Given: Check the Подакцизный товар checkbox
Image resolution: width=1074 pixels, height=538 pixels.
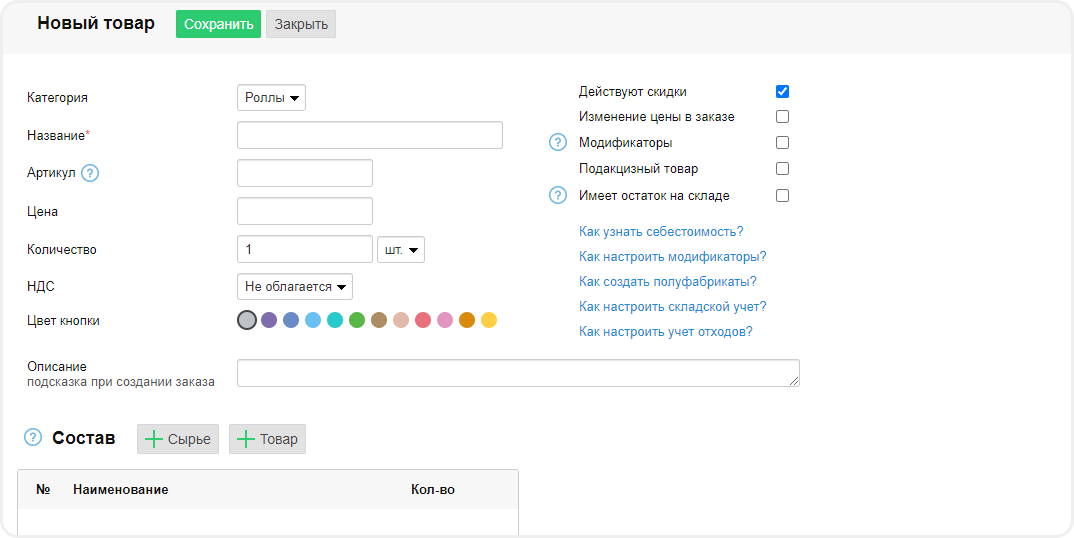Looking at the screenshot, I should [783, 169].
